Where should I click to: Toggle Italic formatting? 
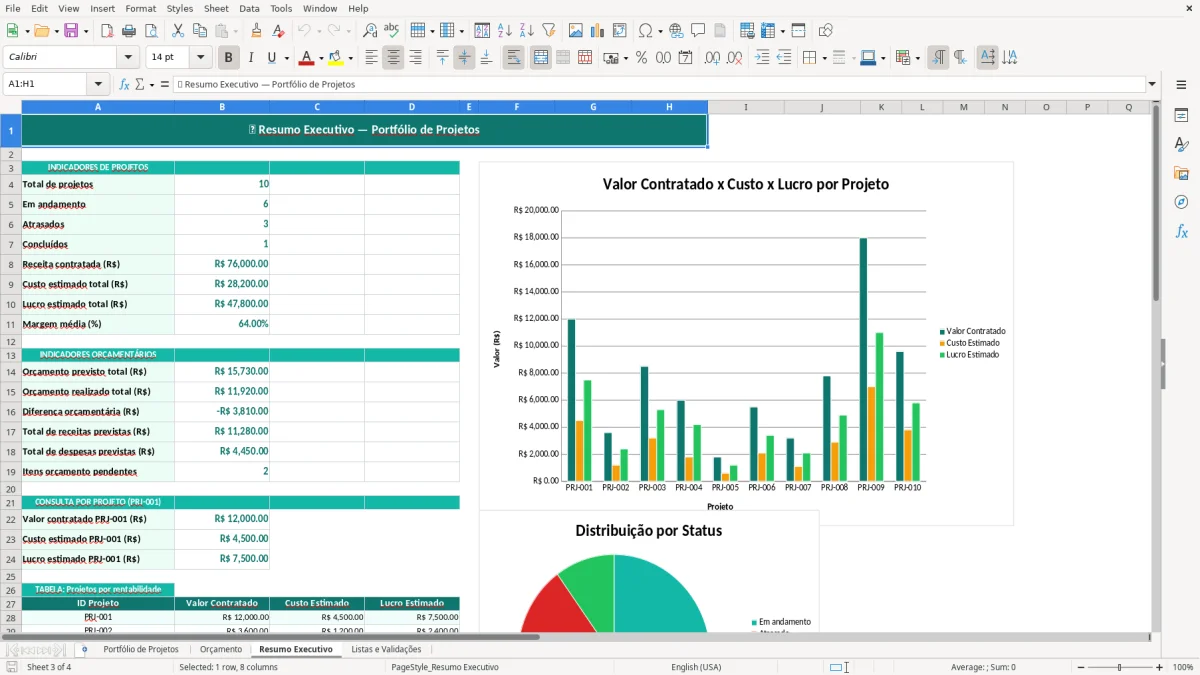pos(251,58)
